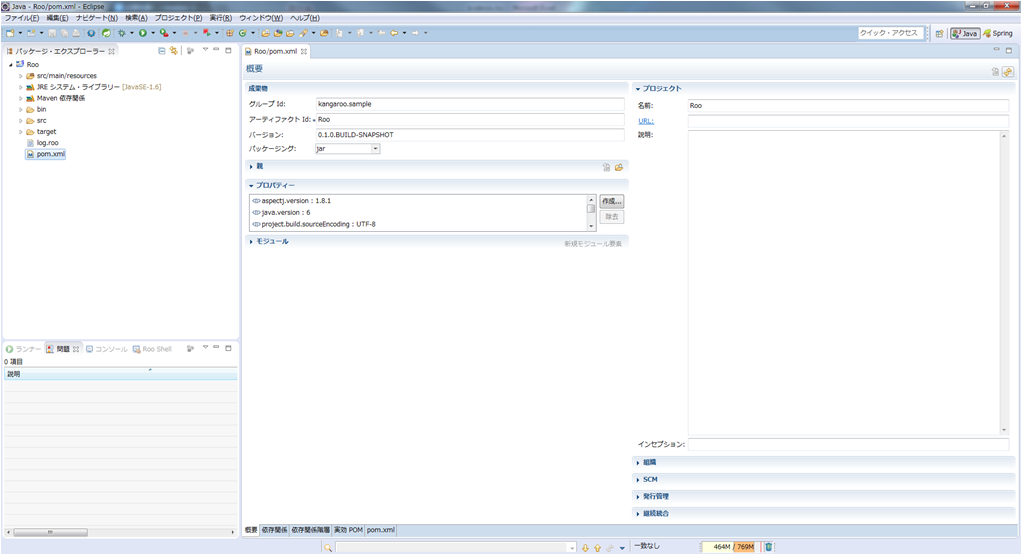This screenshot has height=555, width=1022.
Task: Click the Open Perspective icon
Action: tap(939, 34)
